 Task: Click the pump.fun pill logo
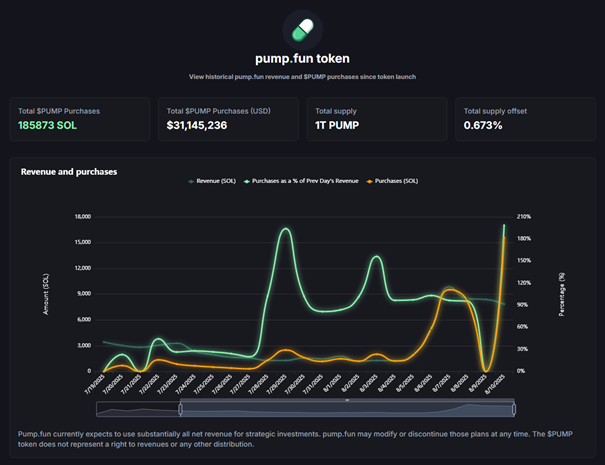302,30
